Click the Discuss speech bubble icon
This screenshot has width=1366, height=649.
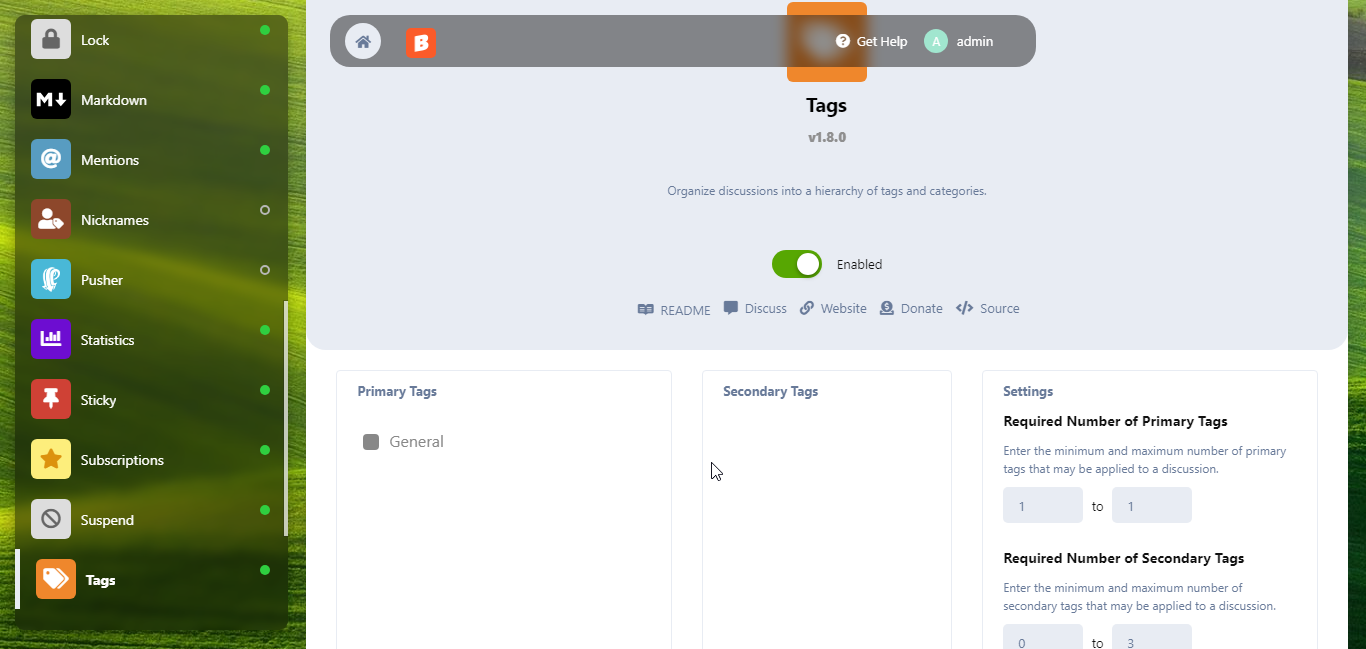[731, 308]
